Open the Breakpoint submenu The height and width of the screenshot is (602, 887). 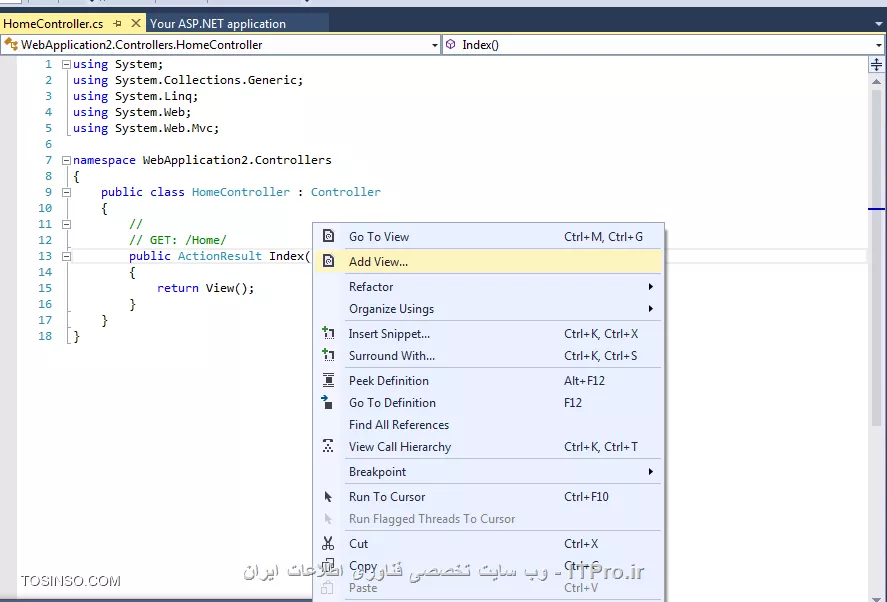488,471
